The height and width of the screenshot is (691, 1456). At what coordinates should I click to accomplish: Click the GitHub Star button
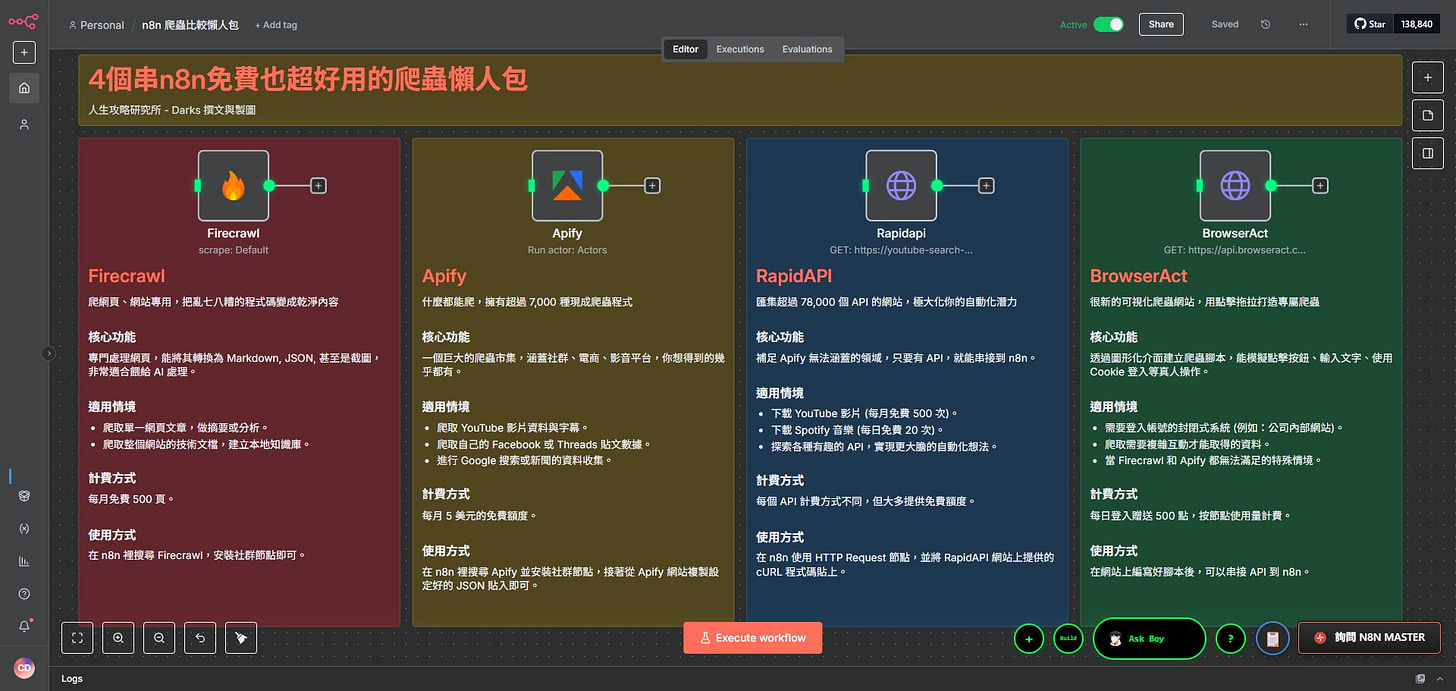[1370, 24]
